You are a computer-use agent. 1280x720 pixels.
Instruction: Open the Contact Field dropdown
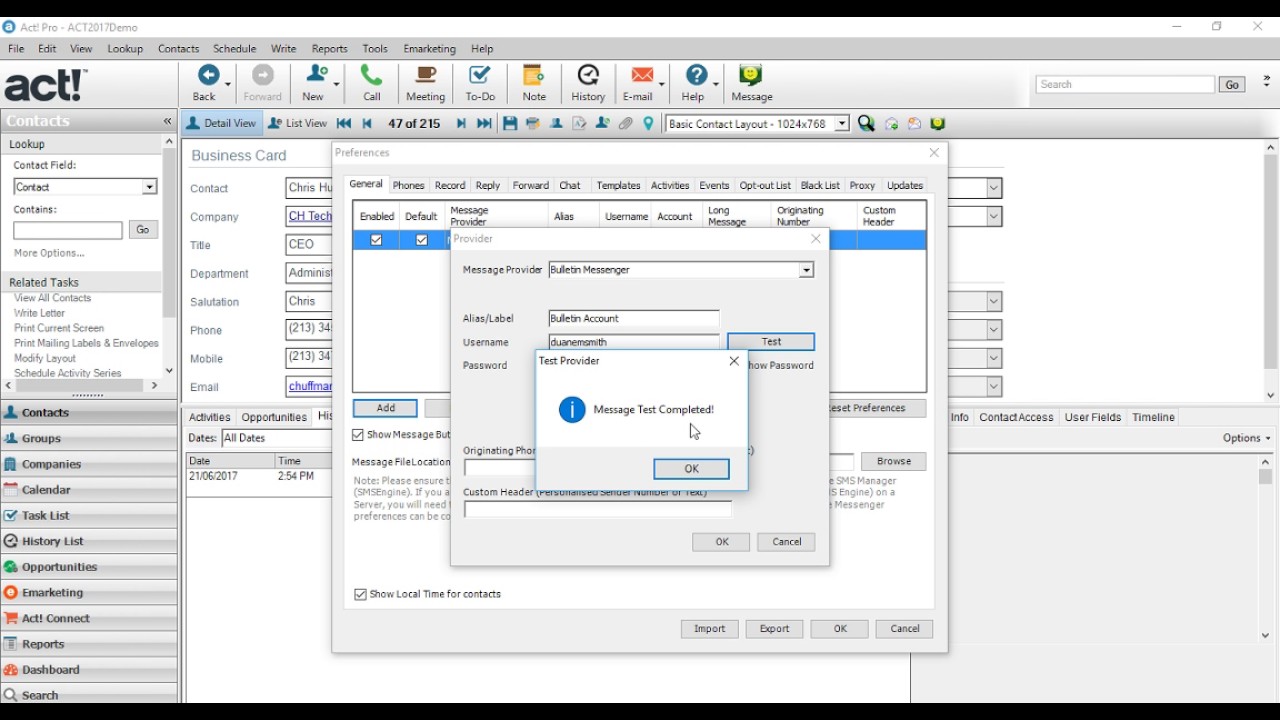149,187
